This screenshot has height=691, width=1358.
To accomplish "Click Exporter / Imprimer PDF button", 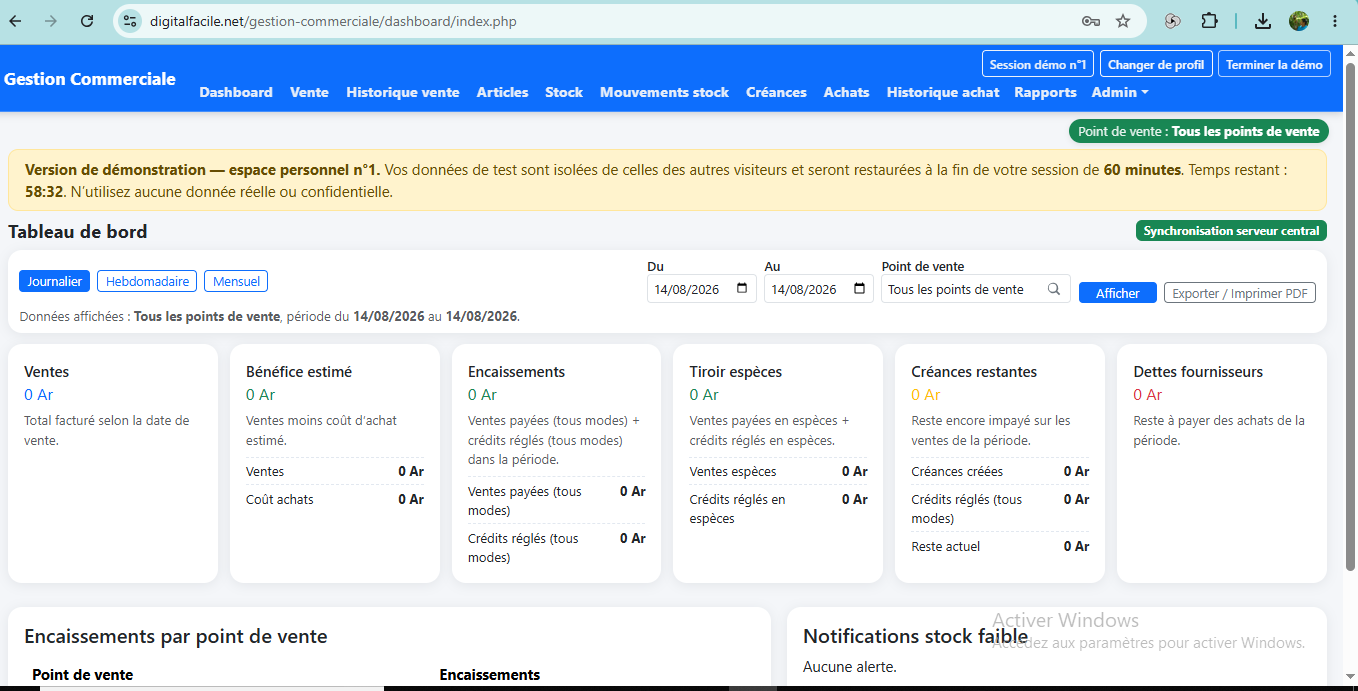I will [1240, 293].
